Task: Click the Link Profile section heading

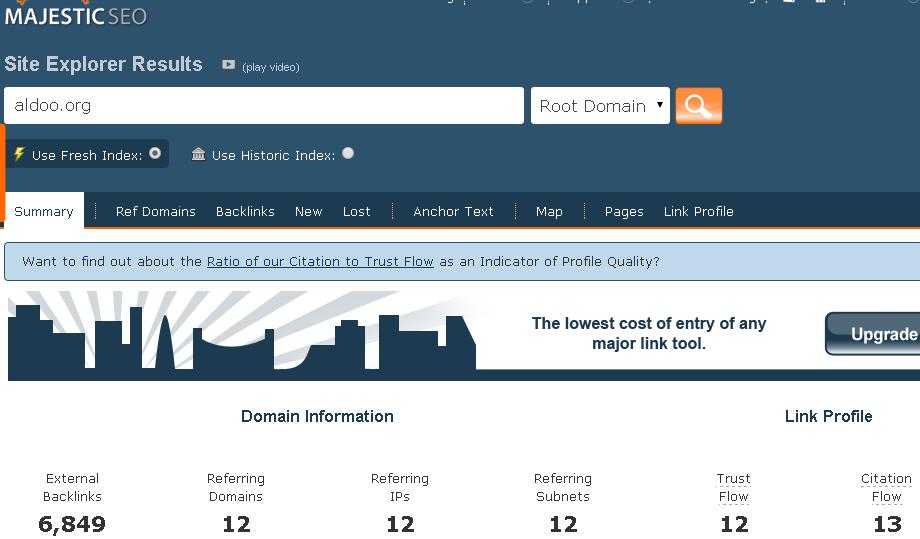Action: 828,416
